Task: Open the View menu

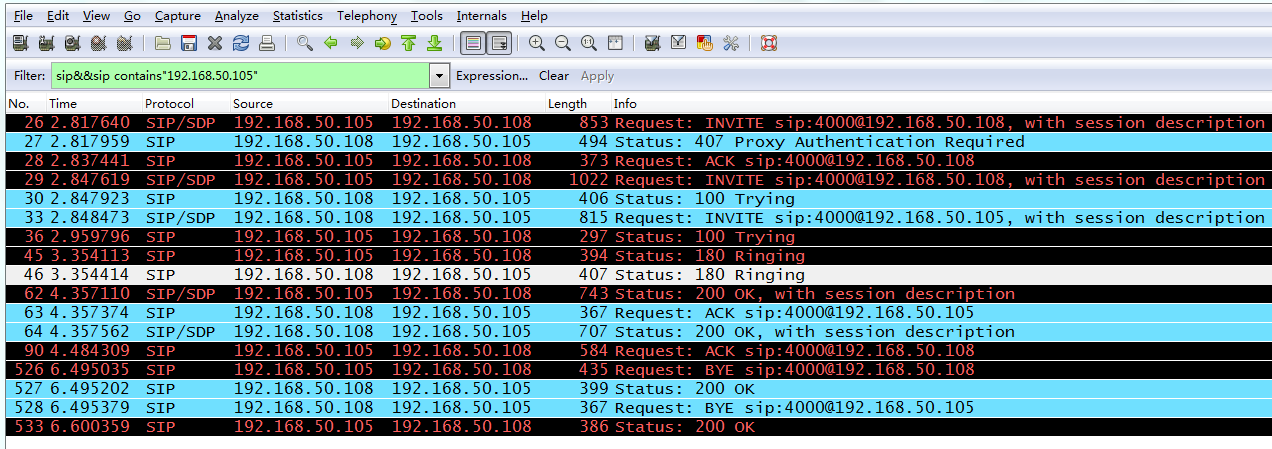Action: coord(97,16)
